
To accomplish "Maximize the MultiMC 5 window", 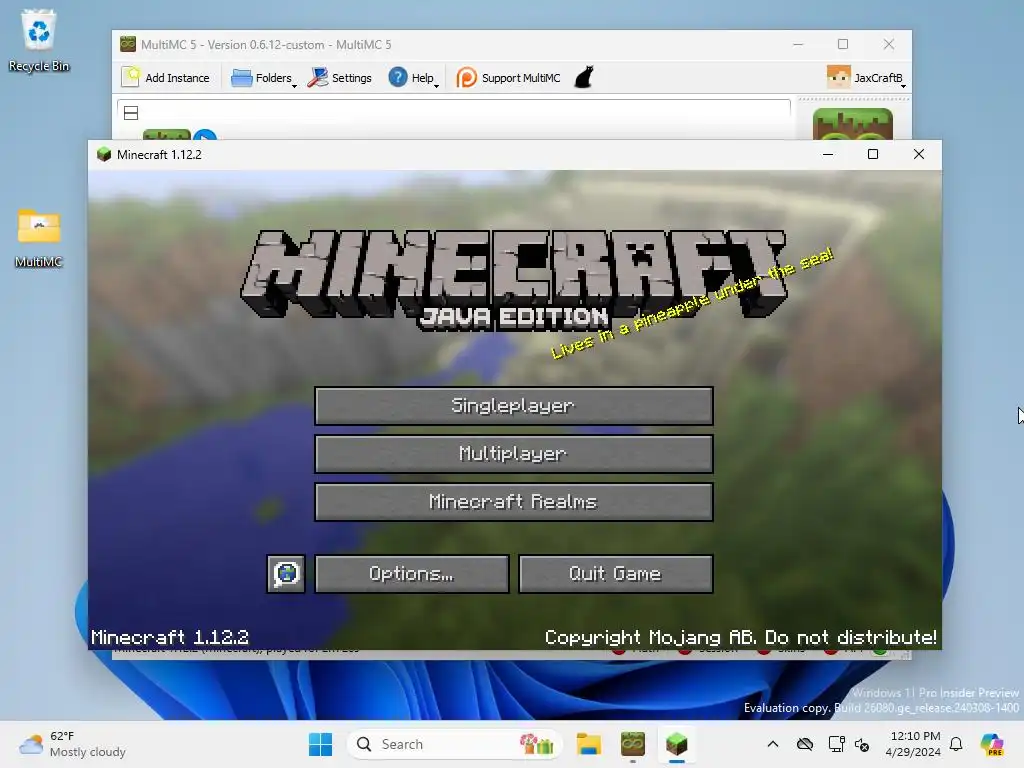I will pyautogui.click(x=843, y=44).
